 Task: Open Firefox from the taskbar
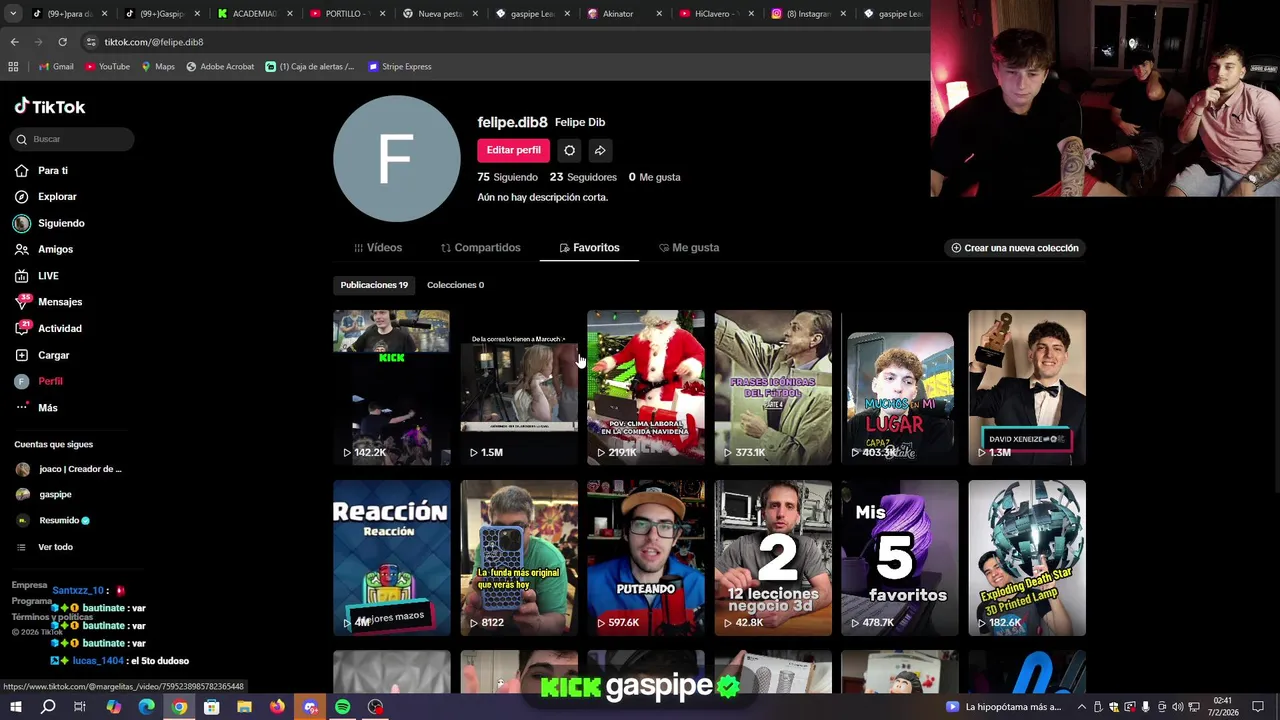(277, 707)
